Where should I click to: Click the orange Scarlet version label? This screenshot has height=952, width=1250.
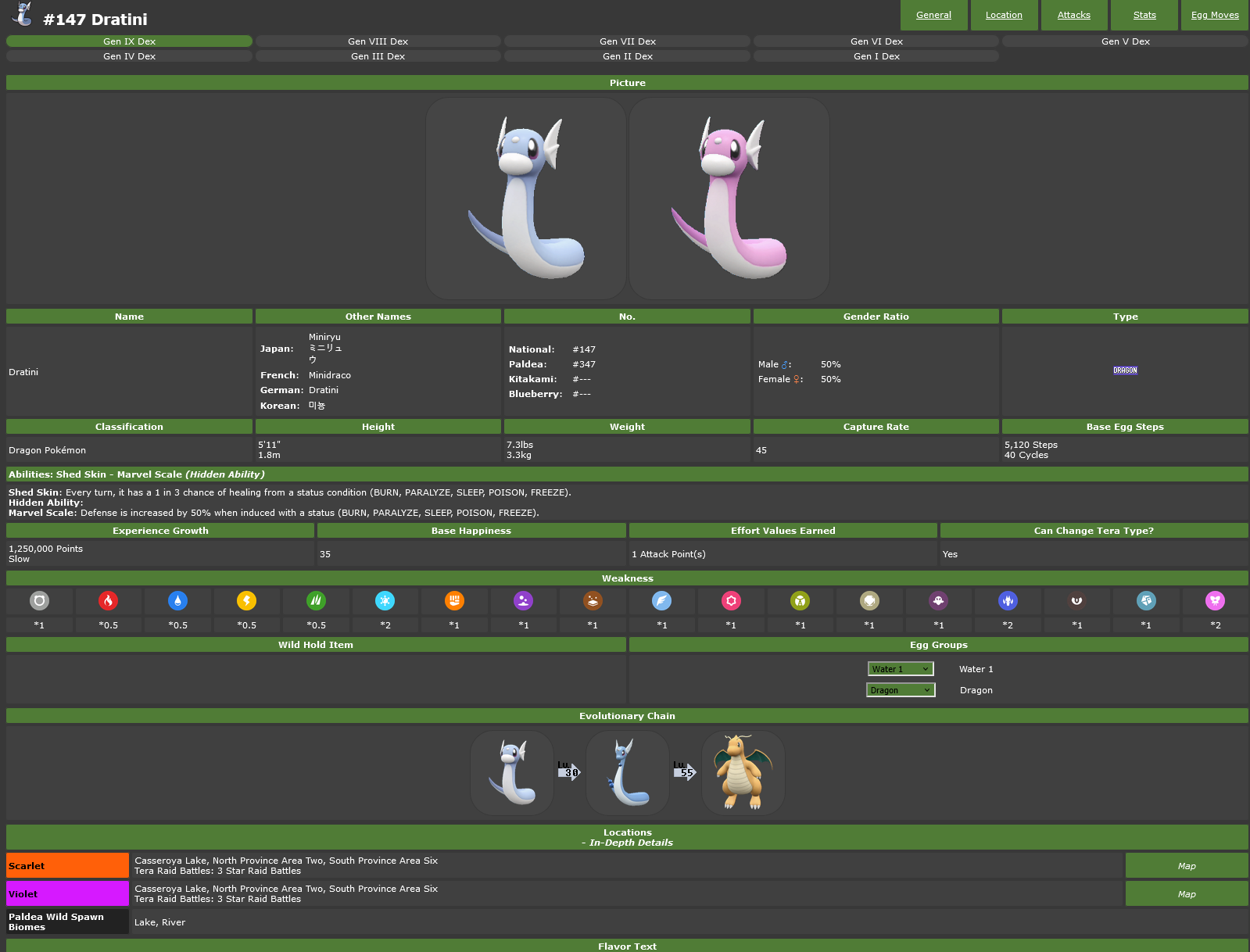pos(67,866)
